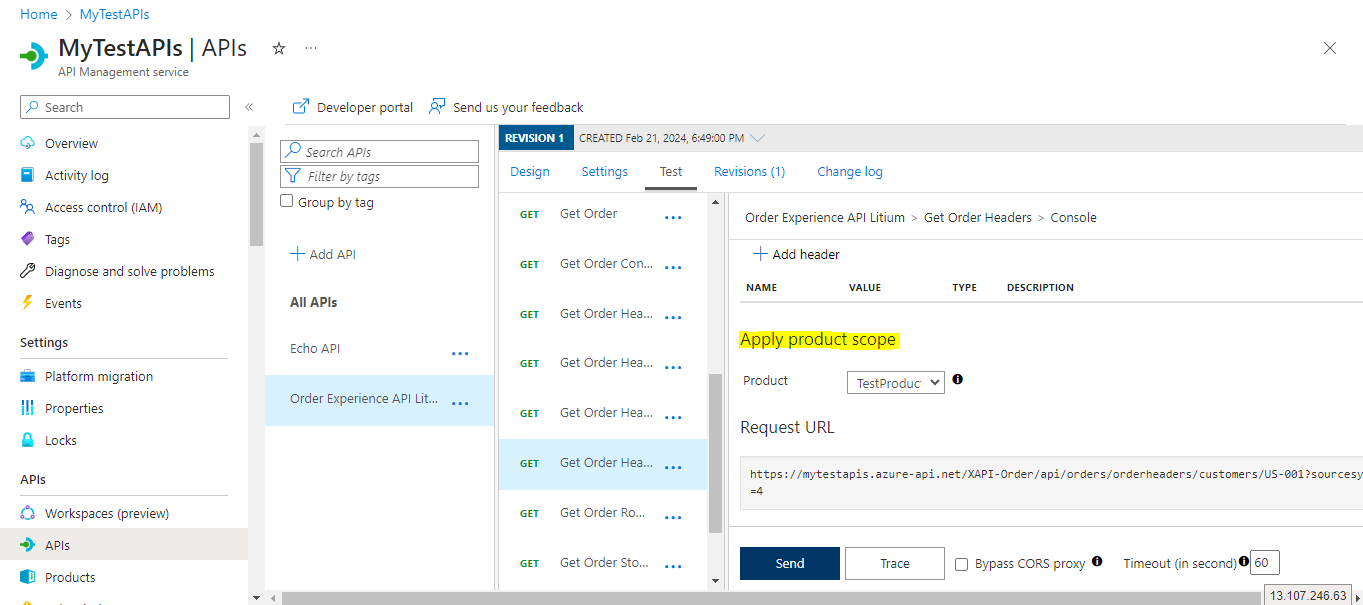This screenshot has width=1363, height=605.
Task: Open Properties in the sidebar
Action: 74,408
